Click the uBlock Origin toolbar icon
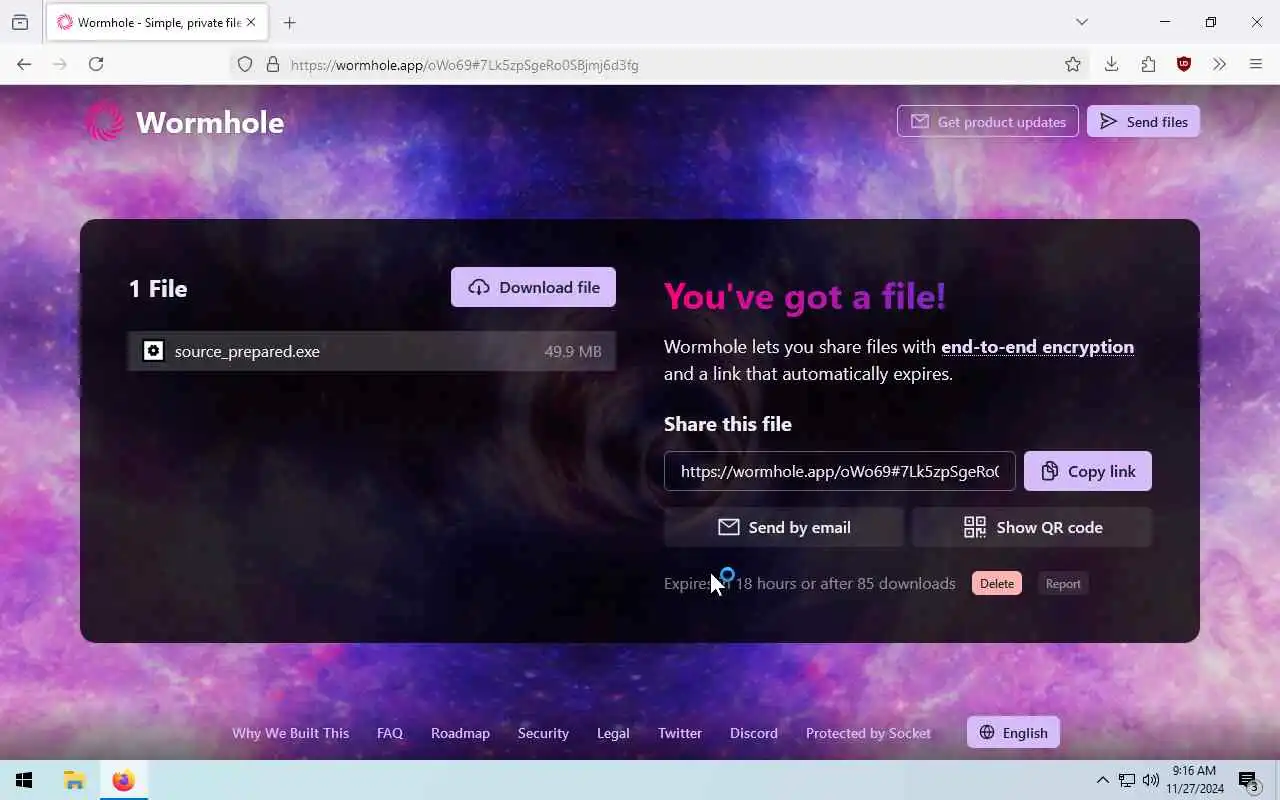This screenshot has width=1280, height=800. coord(1184,64)
